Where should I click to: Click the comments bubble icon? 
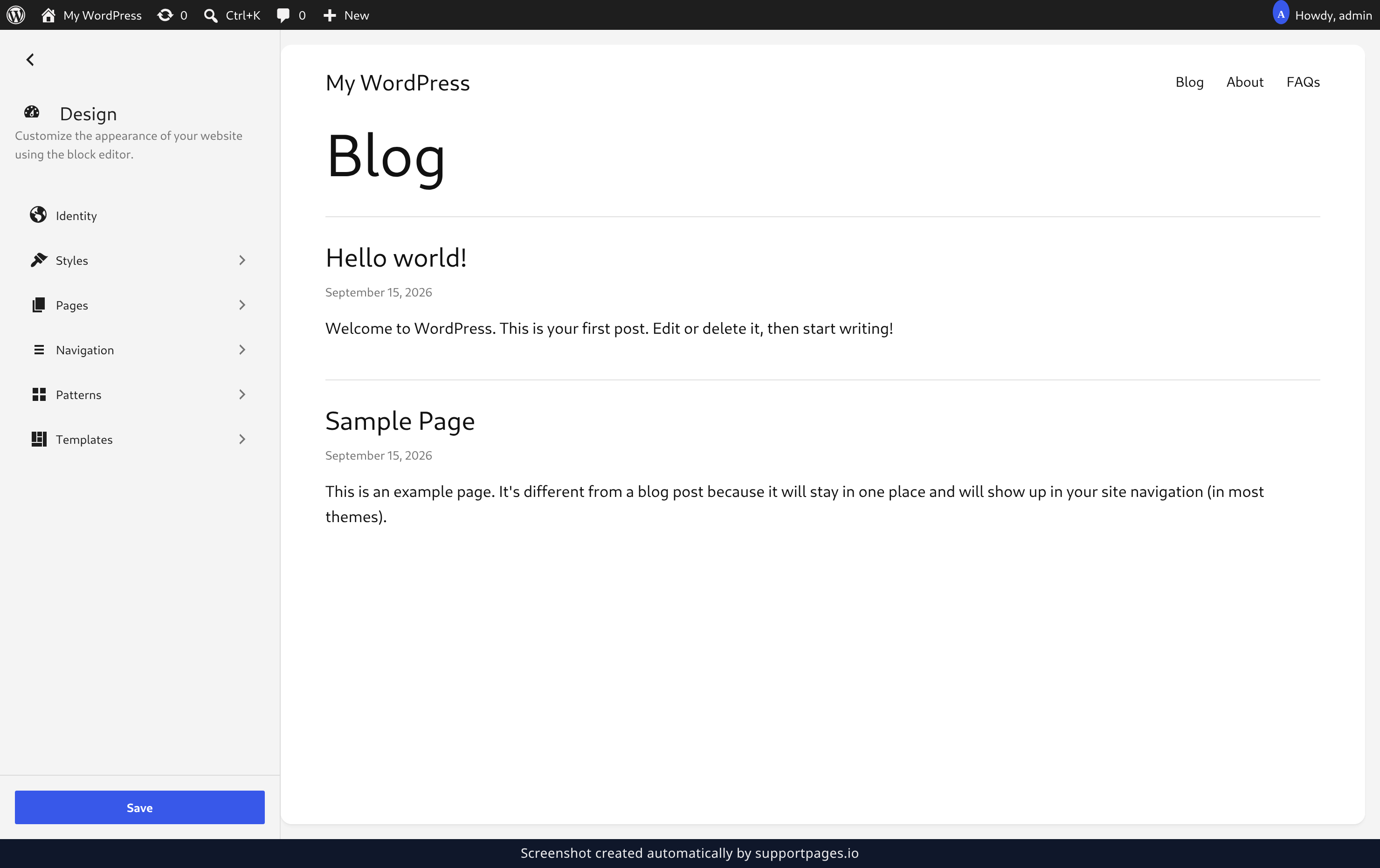(x=283, y=15)
